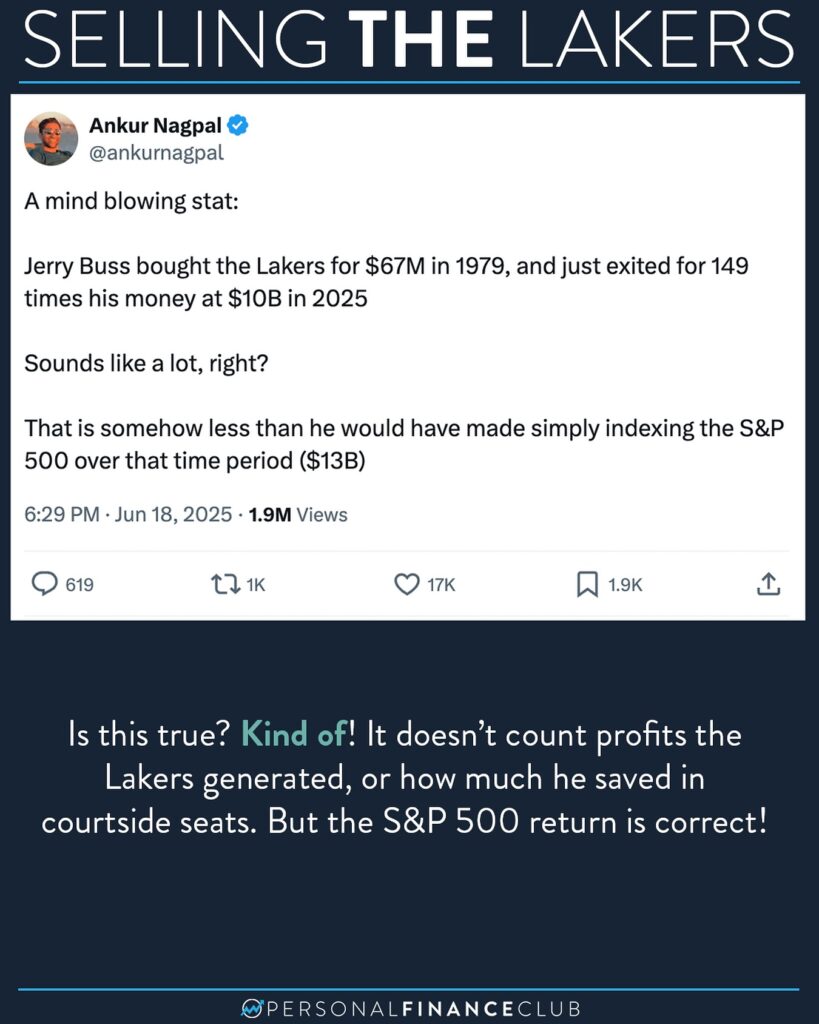Image resolution: width=819 pixels, height=1024 pixels.
Task: Open the @ankurnagpal handle link
Action: click(x=156, y=153)
